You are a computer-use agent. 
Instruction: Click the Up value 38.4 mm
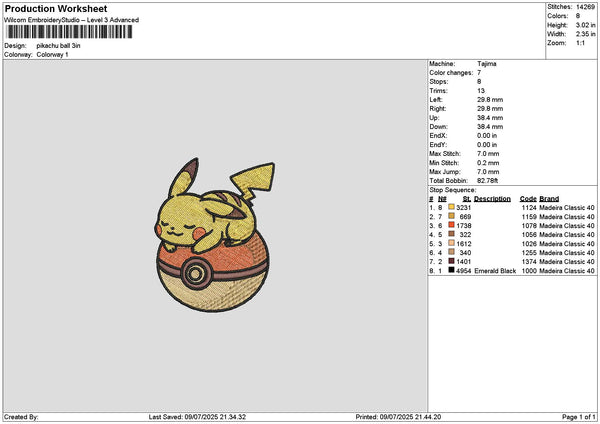(x=490, y=117)
